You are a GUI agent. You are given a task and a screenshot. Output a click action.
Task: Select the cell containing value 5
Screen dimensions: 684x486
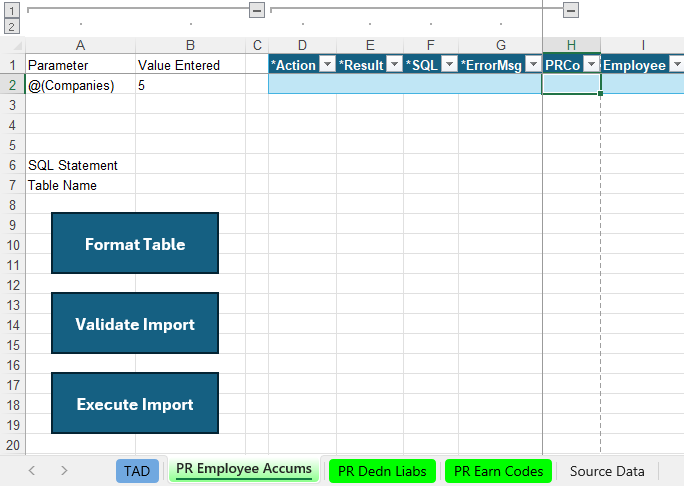coord(190,85)
